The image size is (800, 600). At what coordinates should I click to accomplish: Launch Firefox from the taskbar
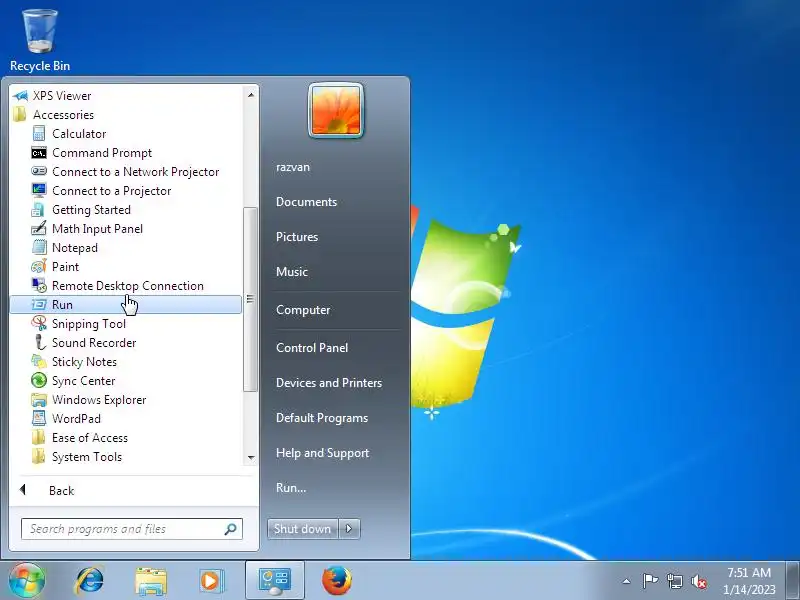[337, 581]
